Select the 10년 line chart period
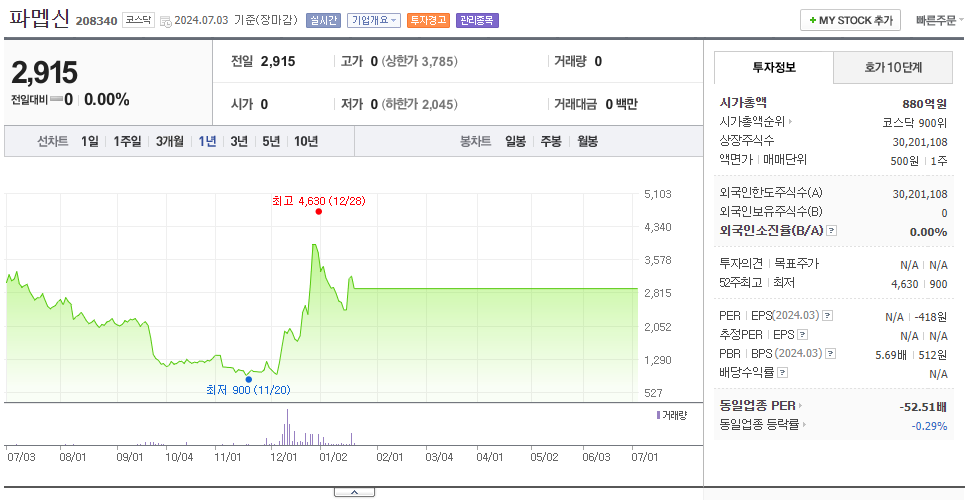Viewport: 968px width, 500px height. [306, 141]
